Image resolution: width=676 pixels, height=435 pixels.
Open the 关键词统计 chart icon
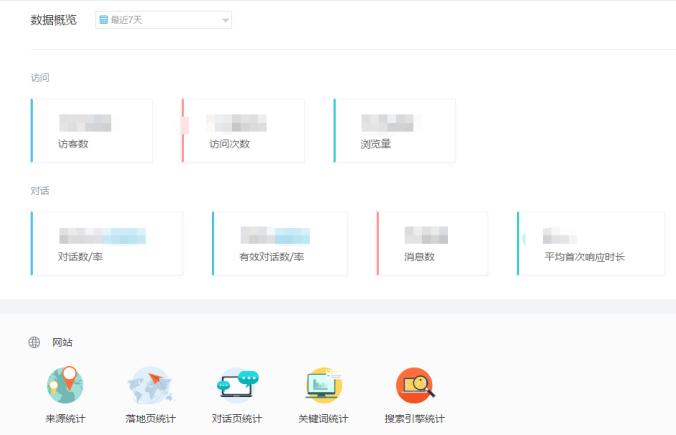click(323, 385)
